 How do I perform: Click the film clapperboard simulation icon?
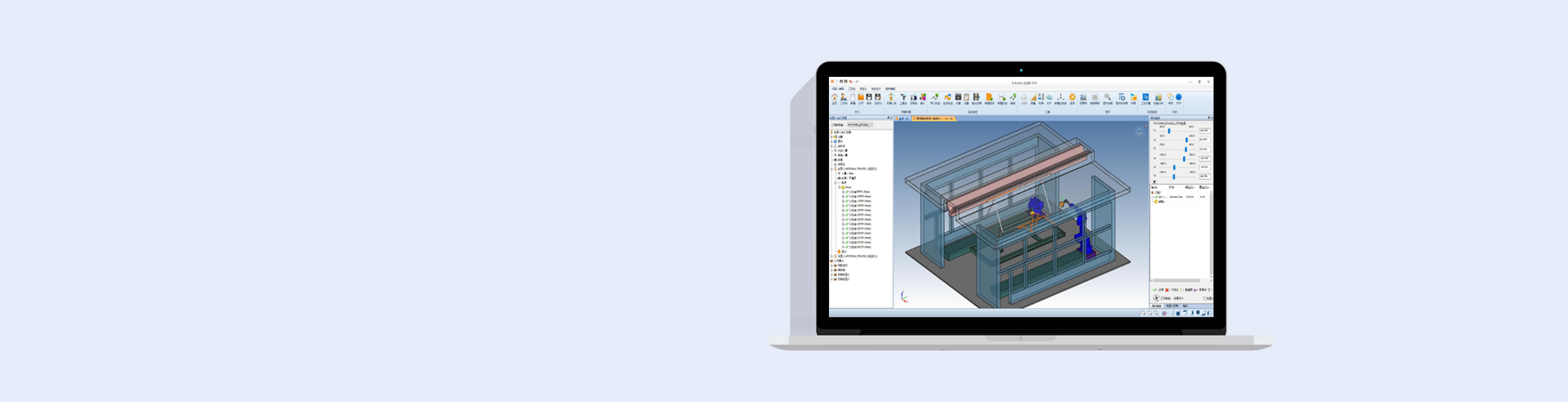pos(958,97)
